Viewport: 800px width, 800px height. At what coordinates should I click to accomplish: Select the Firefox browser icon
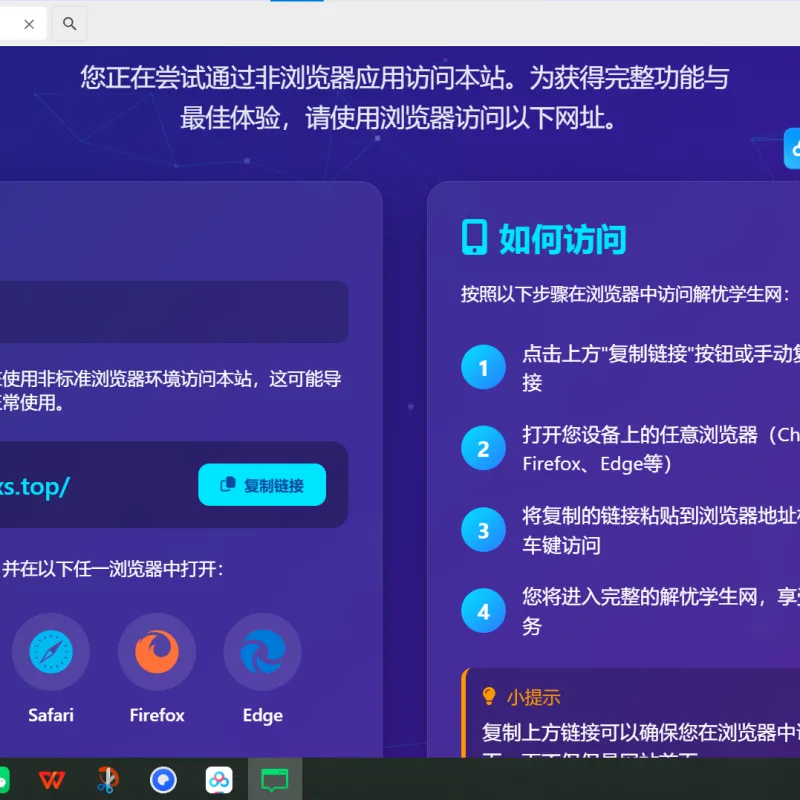(157, 652)
